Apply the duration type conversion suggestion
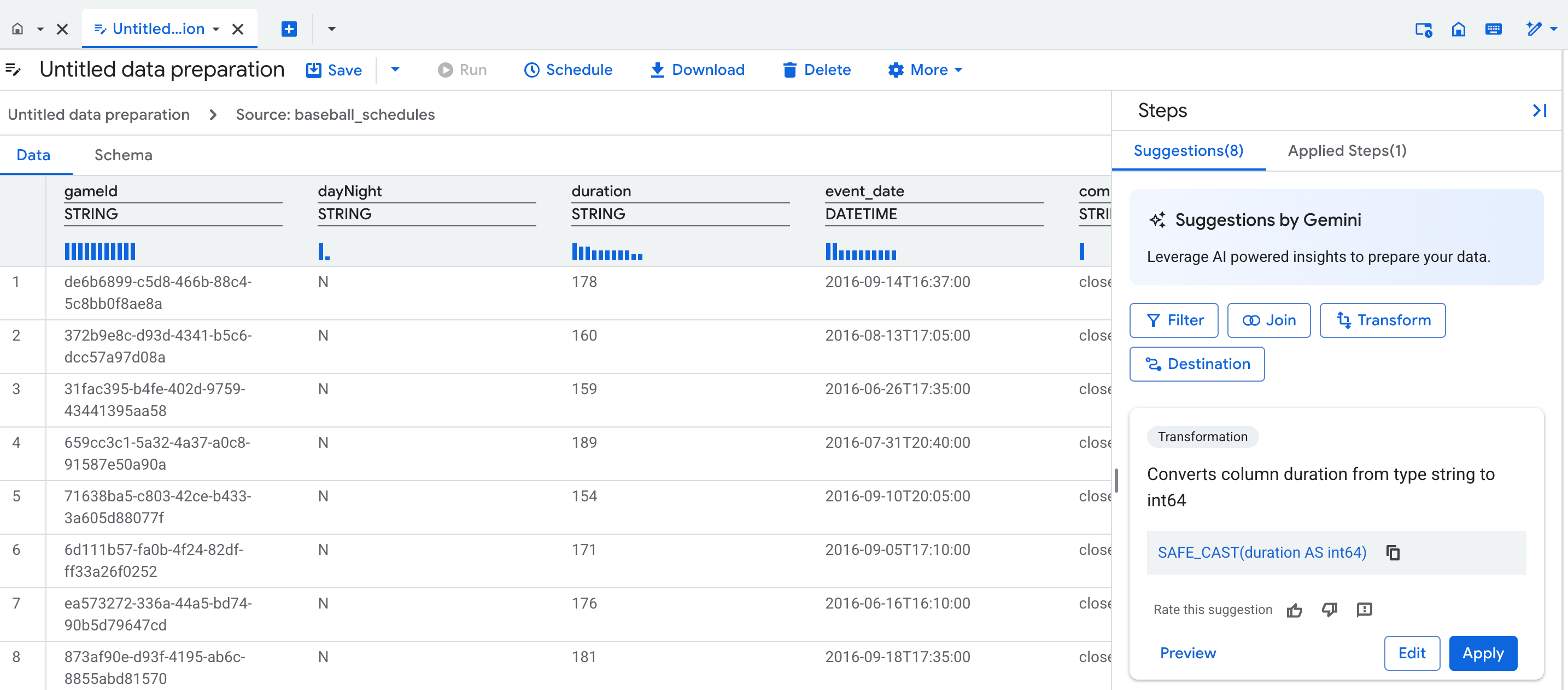The image size is (1568, 690). 1483,653
